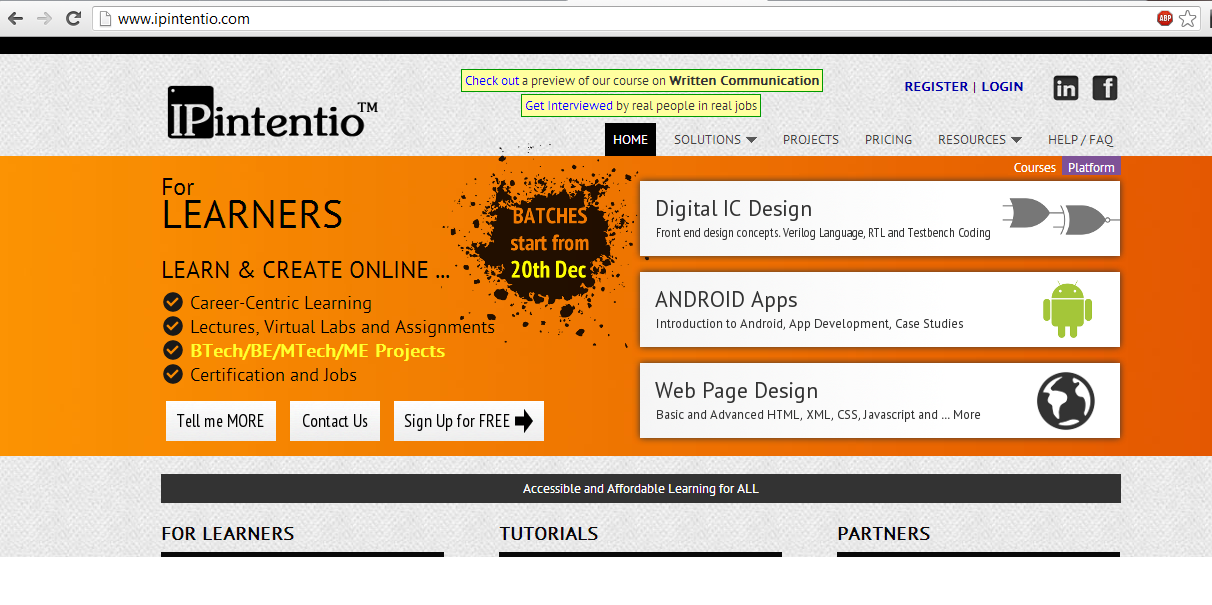Viewport: 1212px width, 605px height.
Task: Click Lectures, Virtual Labs and Assignments text
Action: [x=343, y=327]
